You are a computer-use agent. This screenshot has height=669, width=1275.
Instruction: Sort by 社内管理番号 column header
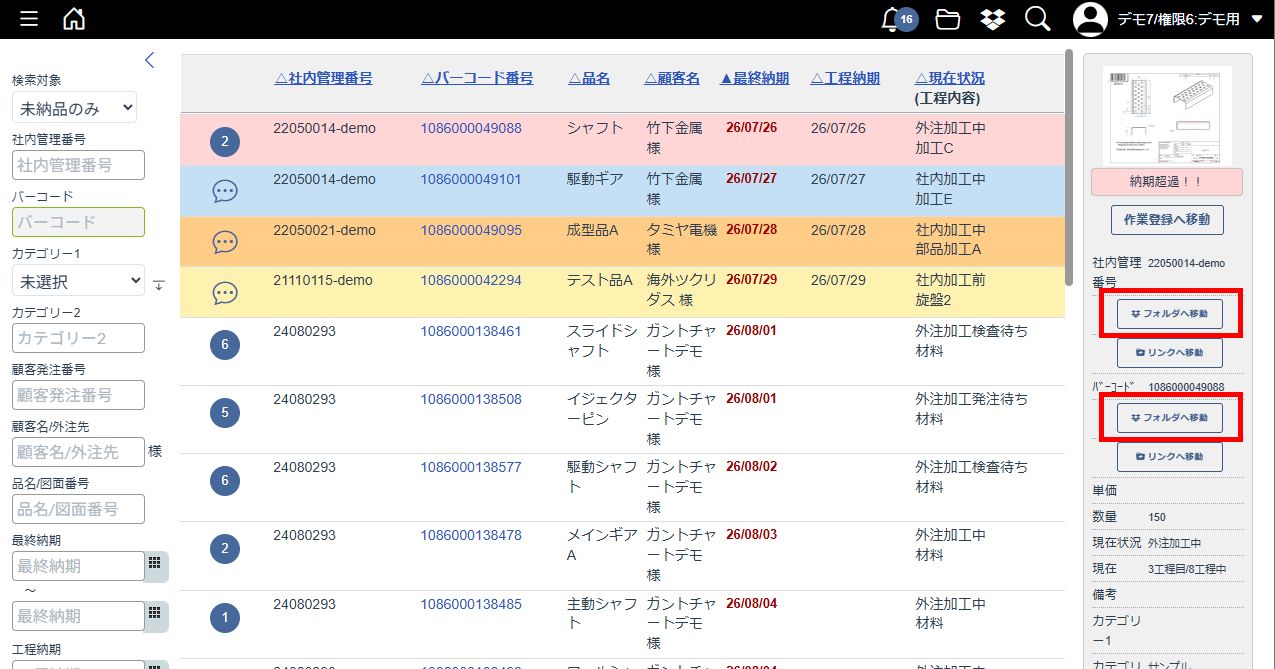[323, 78]
